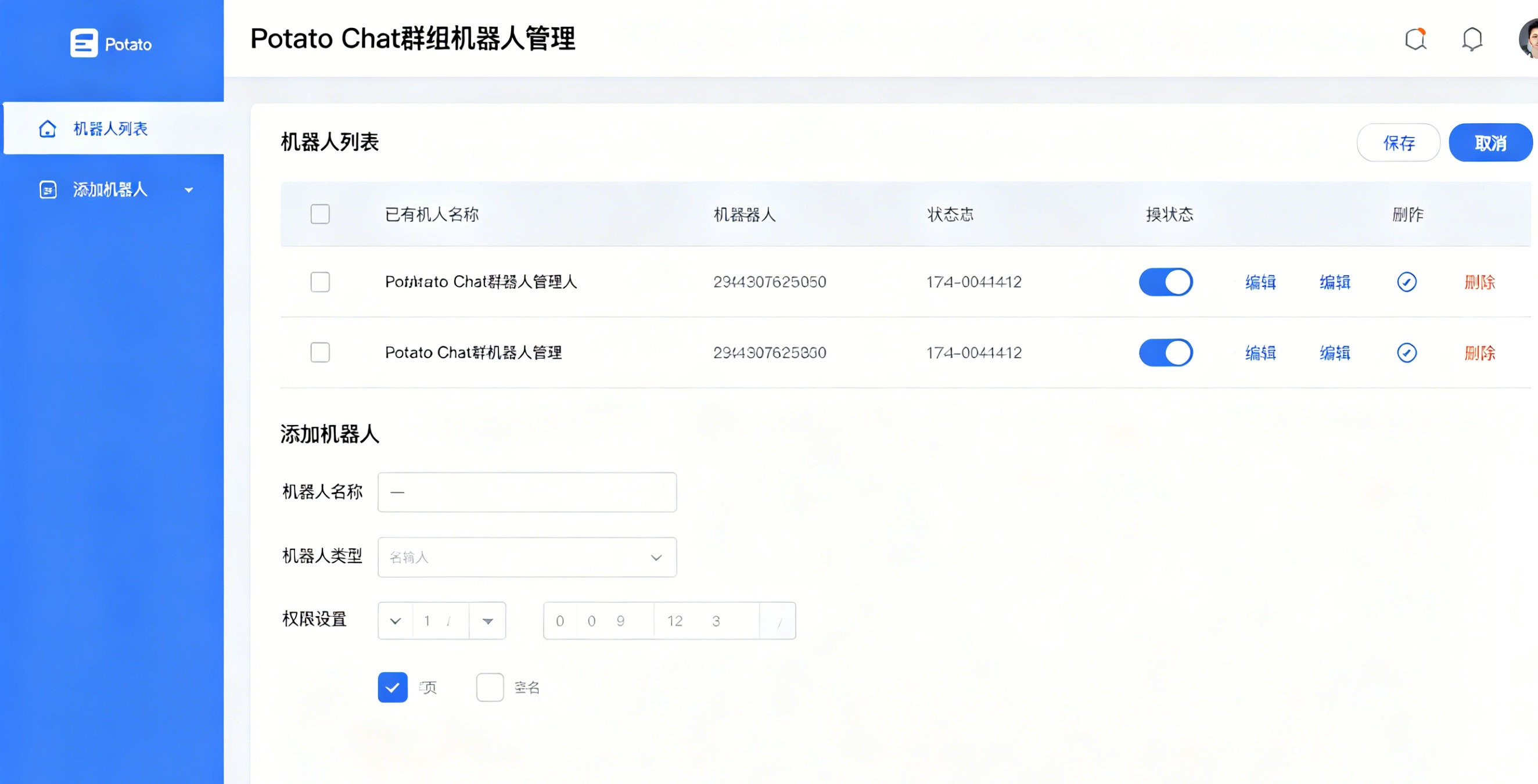
Task: Click the 已有机人名称 column header
Action: [x=432, y=214]
